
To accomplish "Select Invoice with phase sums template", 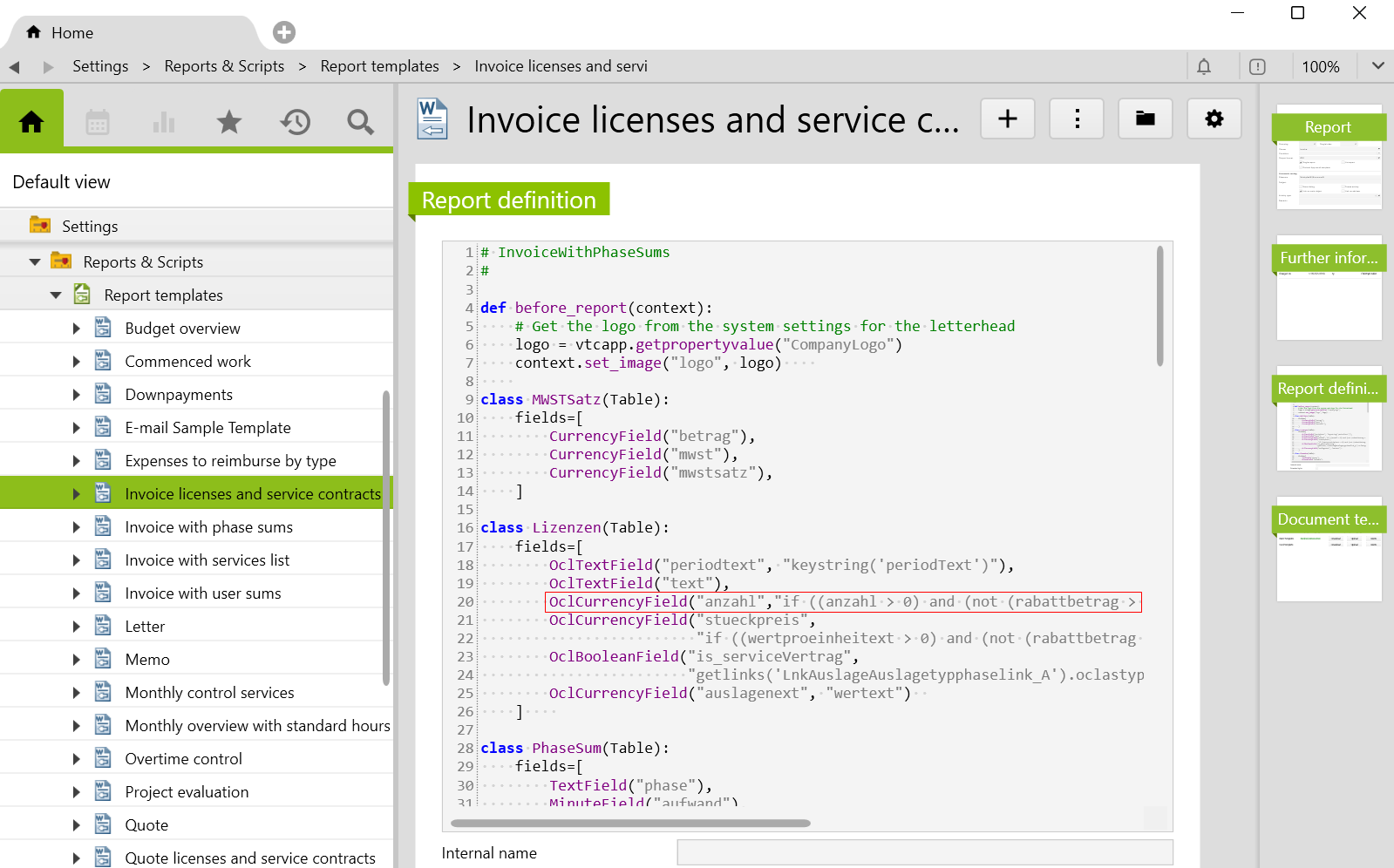I will coord(208,527).
